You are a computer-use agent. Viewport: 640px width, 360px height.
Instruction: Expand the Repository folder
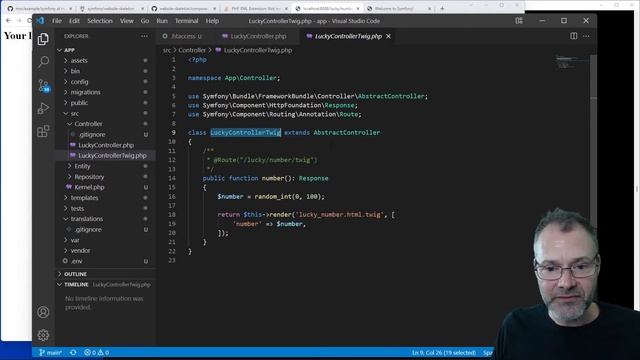click(105, 177)
